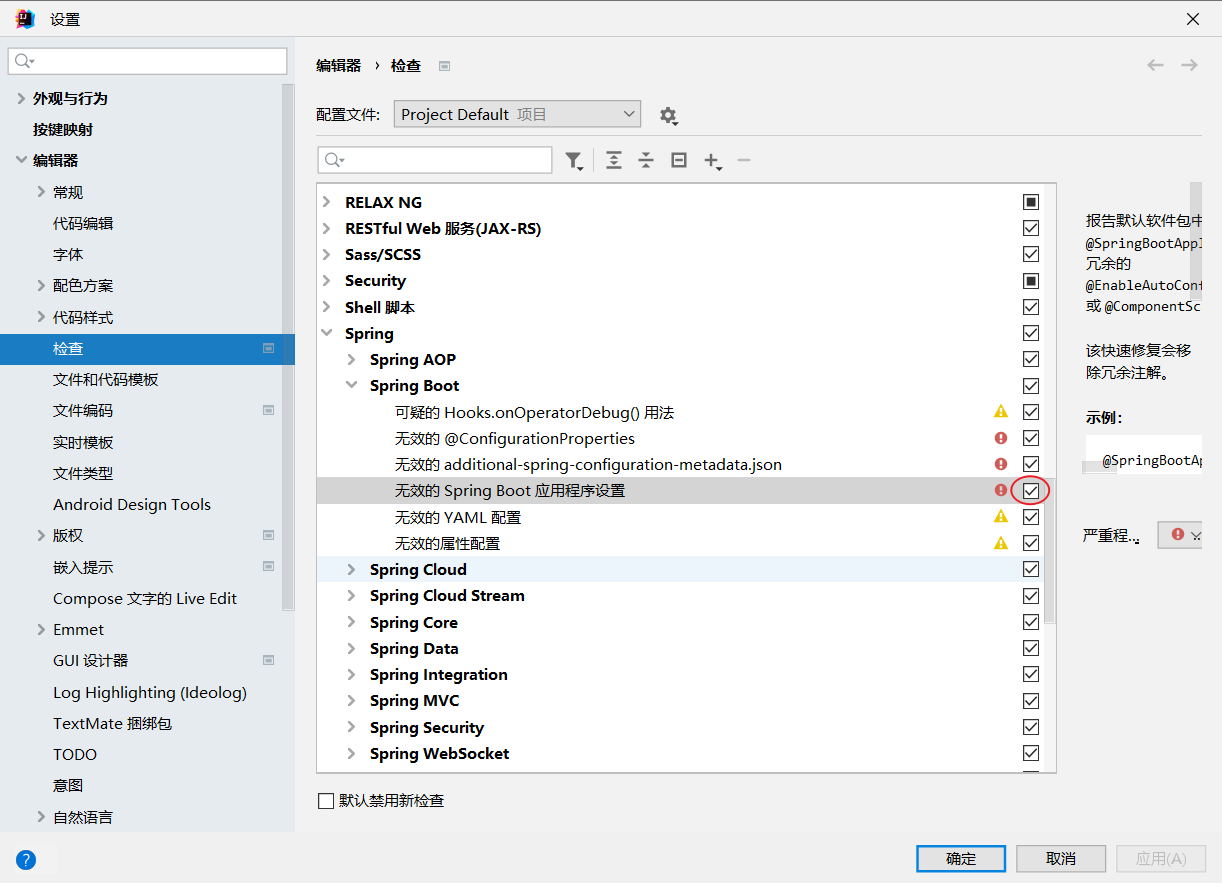
Task: Expand the 外观与行为 settings section
Action: tap(21, 98)
